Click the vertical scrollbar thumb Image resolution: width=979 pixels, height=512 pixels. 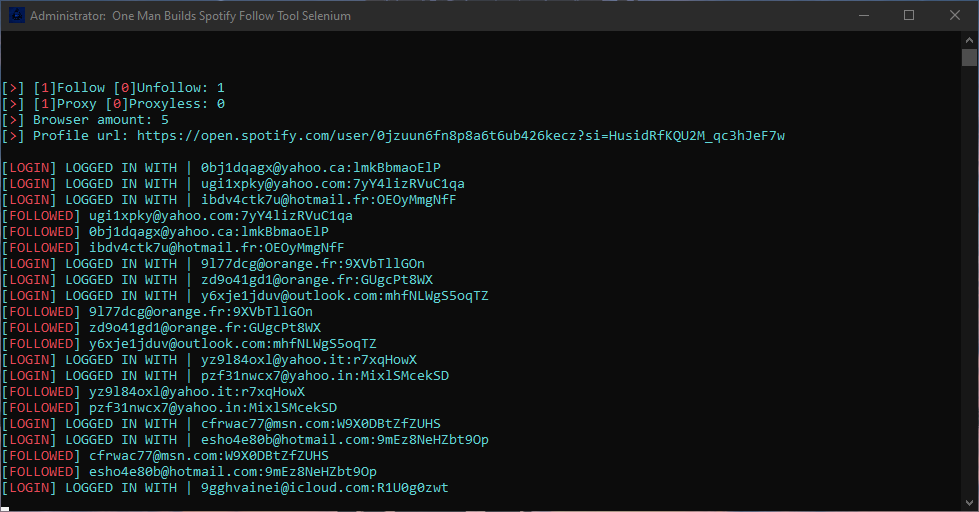click(x=969, y=57)
